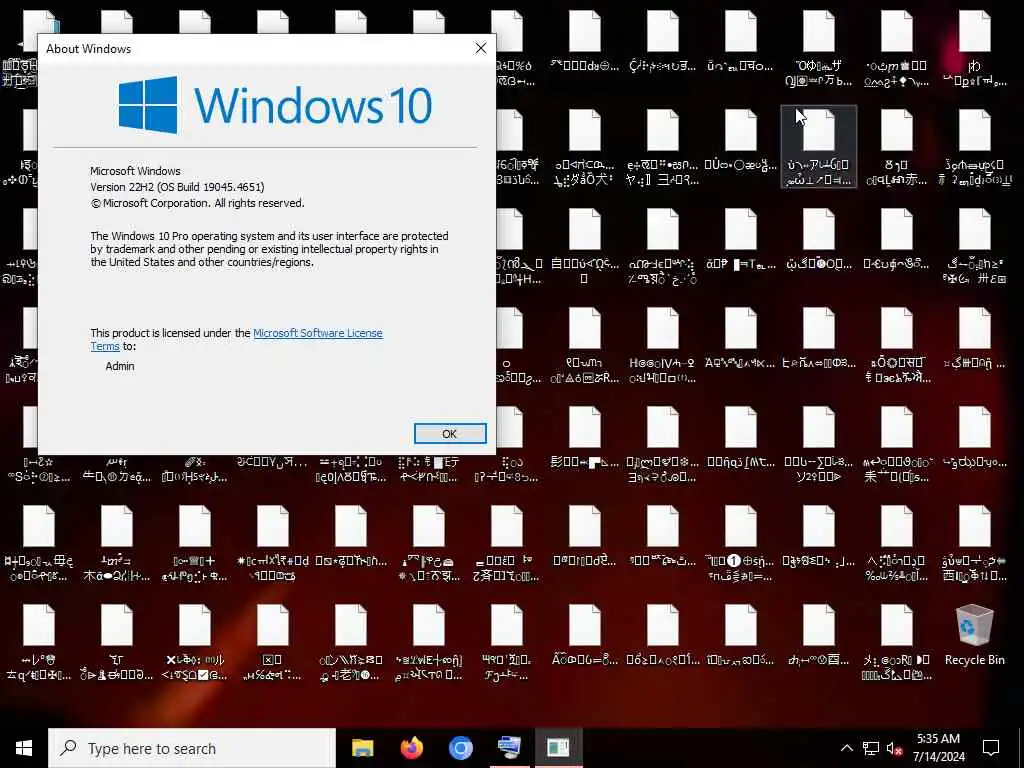Open the Windows Start menu

pyautogui.click(x=24, y=748)
